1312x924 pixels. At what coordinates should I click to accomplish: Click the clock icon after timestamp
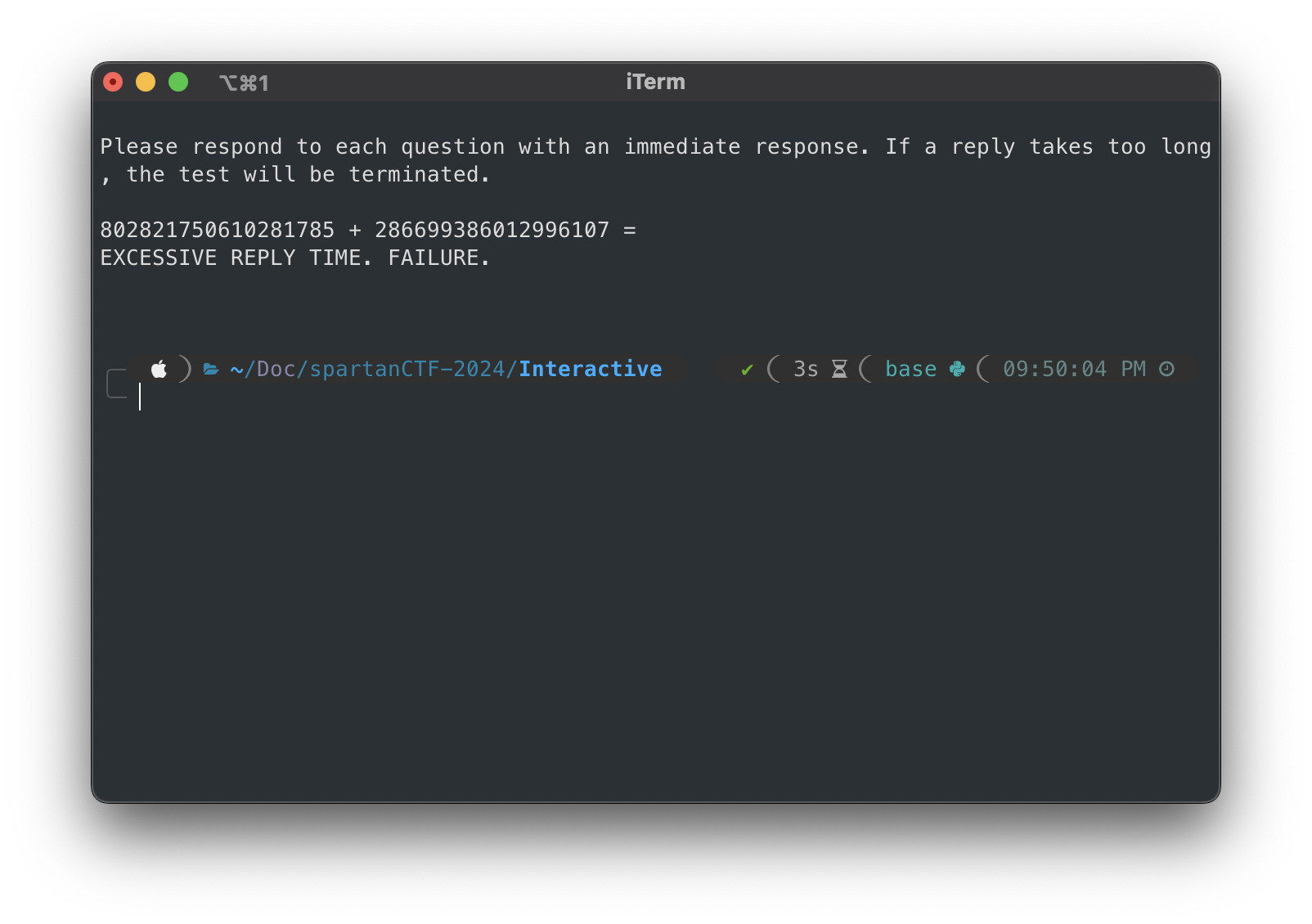[1167, 369]
